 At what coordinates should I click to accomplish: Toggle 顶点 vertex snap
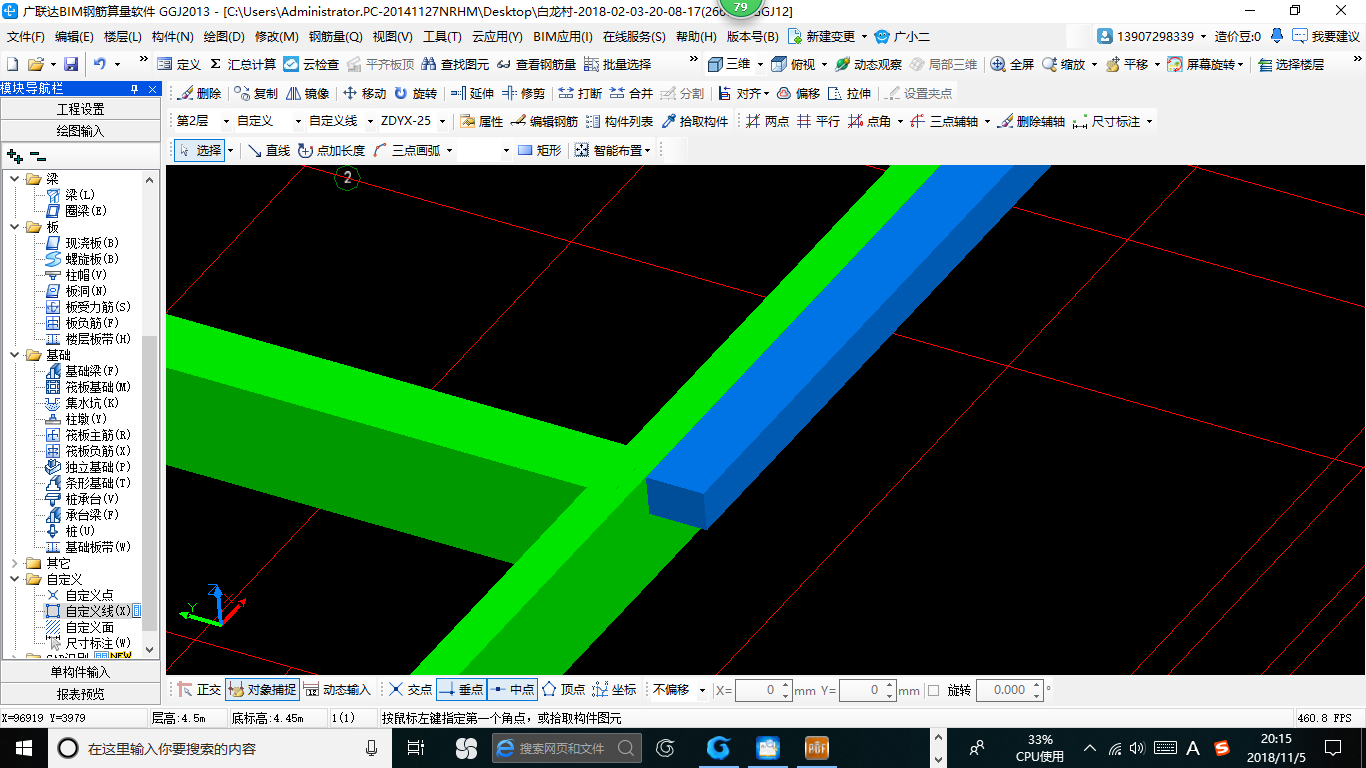[x=564, y=690]
